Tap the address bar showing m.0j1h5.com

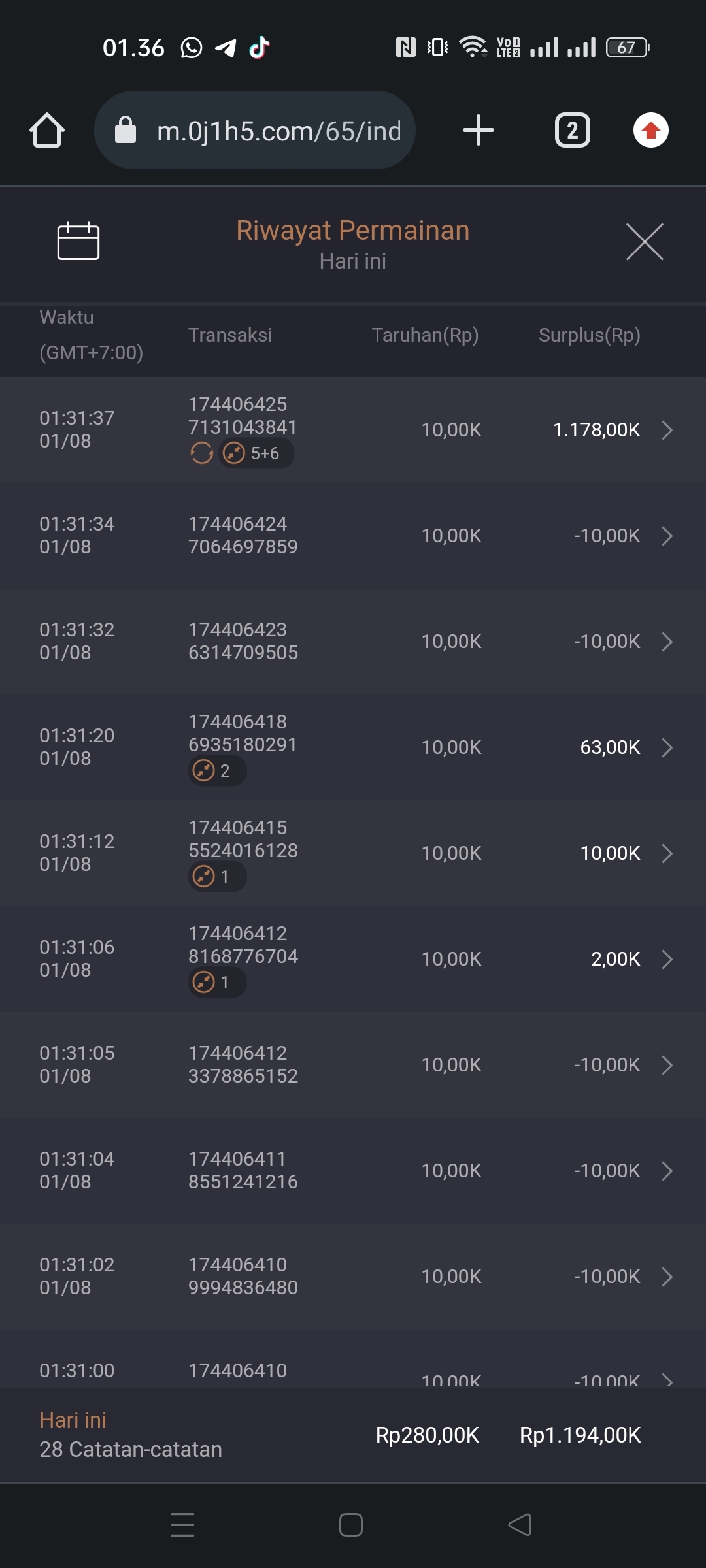278,131
